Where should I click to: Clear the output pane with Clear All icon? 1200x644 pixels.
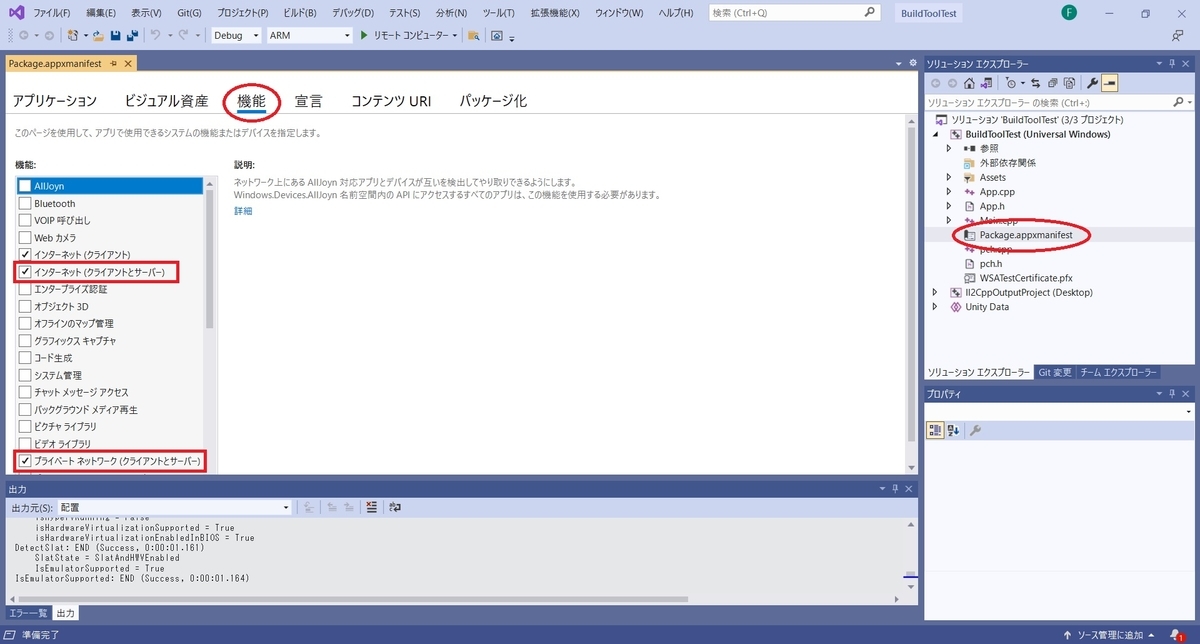pyautogui.click(x=371, y=507)
